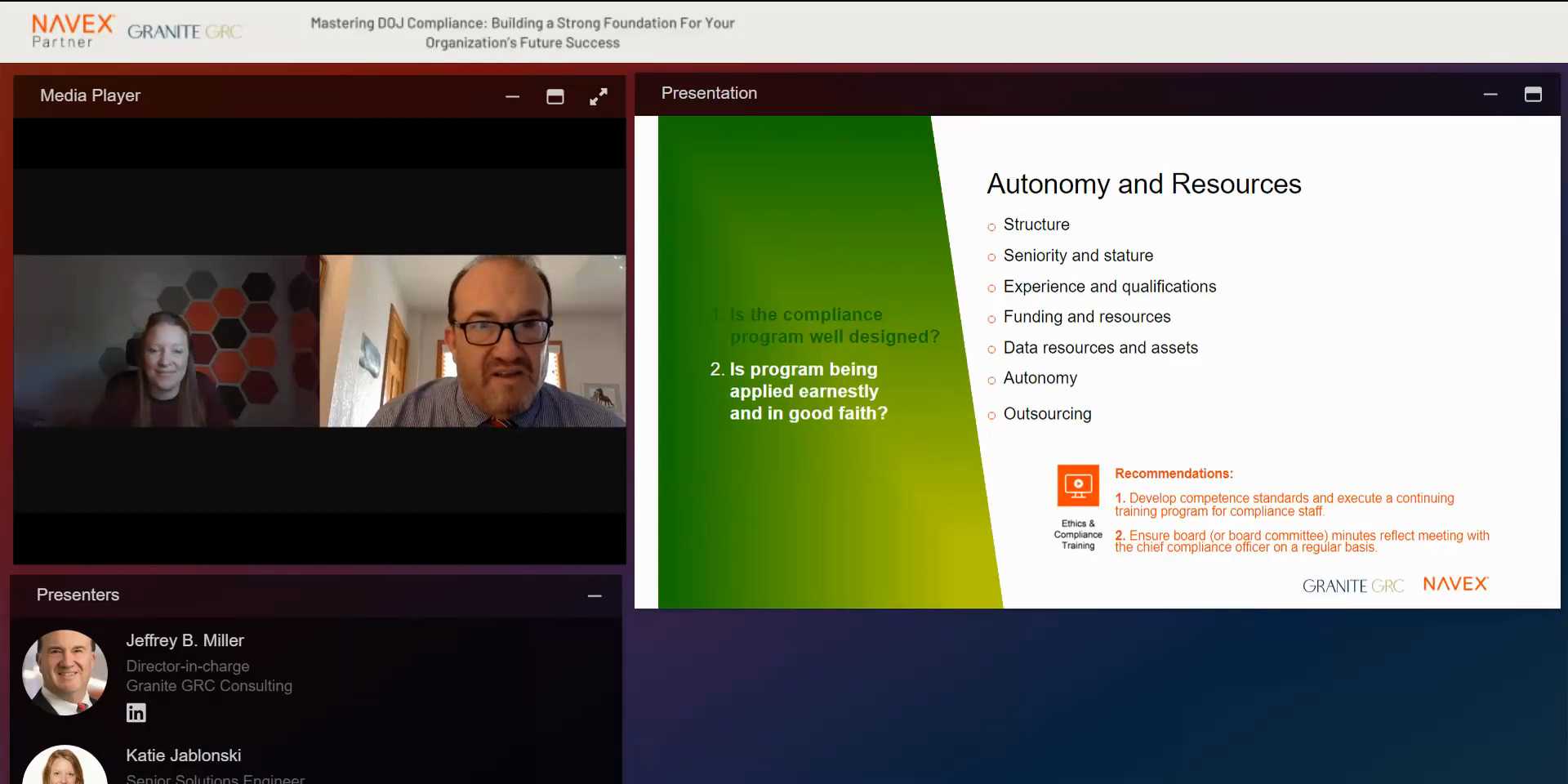Click the webinar title 'Mastering DOJ Compliance'

523,33
